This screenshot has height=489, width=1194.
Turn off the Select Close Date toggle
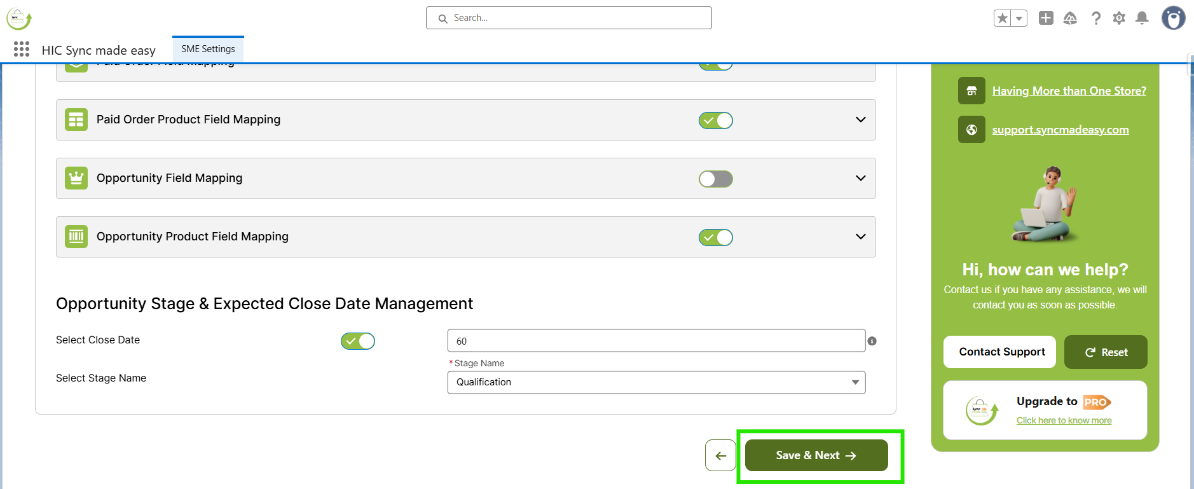pyautogui.click(x=358, y=341)
